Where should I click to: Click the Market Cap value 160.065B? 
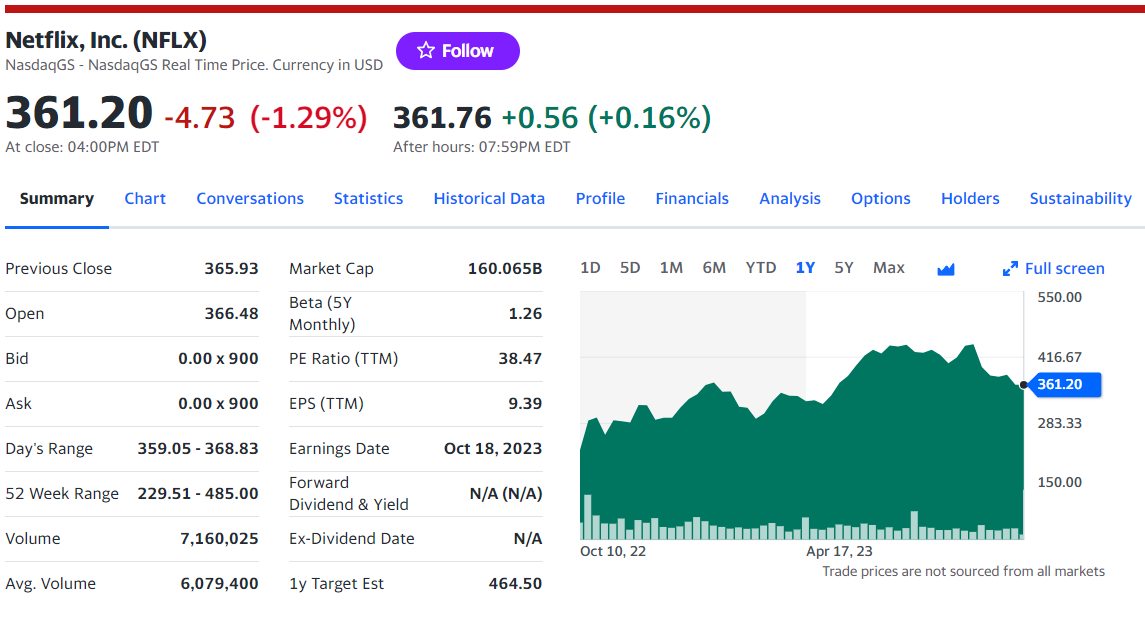click(x=505, y=269)
